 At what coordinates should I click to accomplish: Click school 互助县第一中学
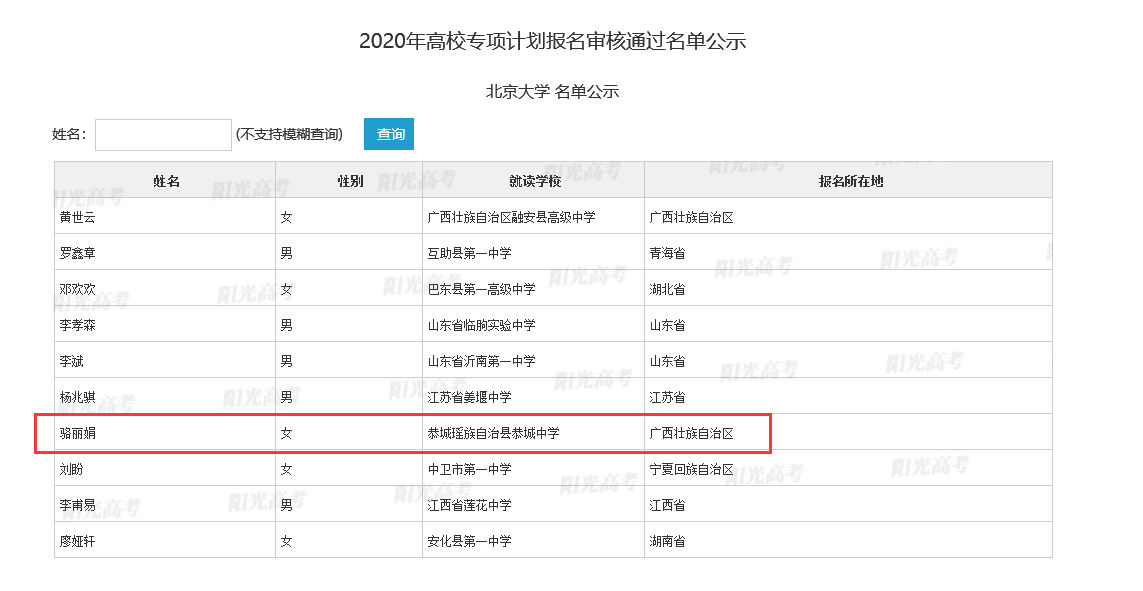[469, 254]
